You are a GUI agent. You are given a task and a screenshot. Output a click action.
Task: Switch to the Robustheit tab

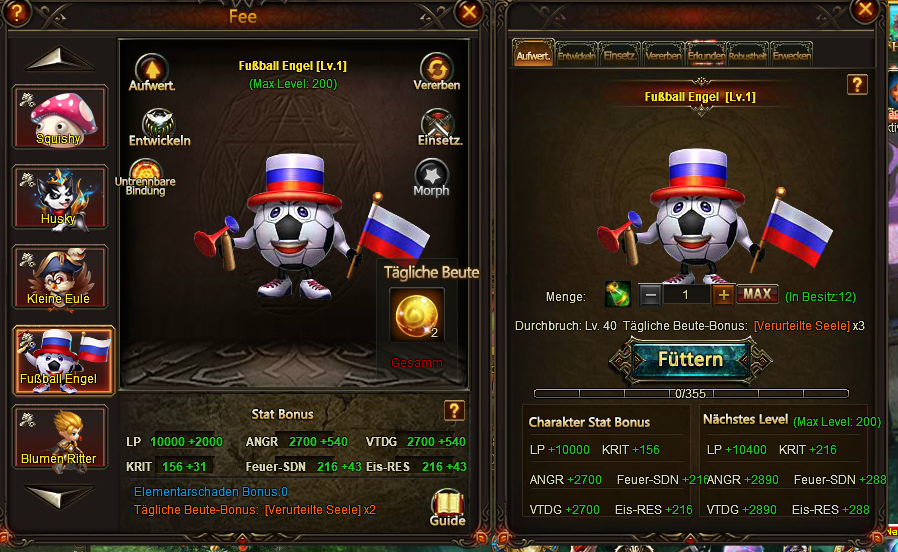(x=748, y=54)
